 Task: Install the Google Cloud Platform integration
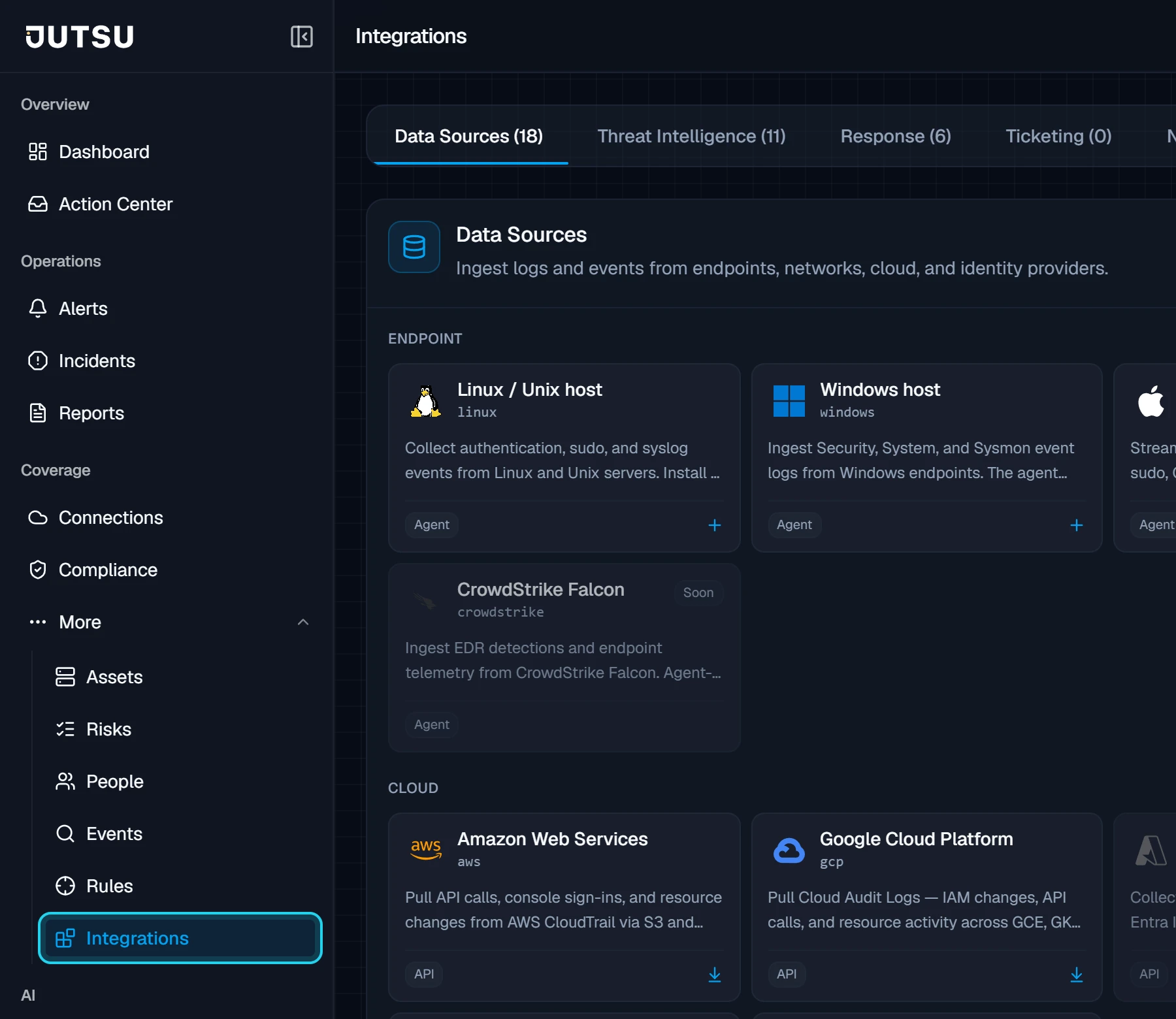[1077, 975]
